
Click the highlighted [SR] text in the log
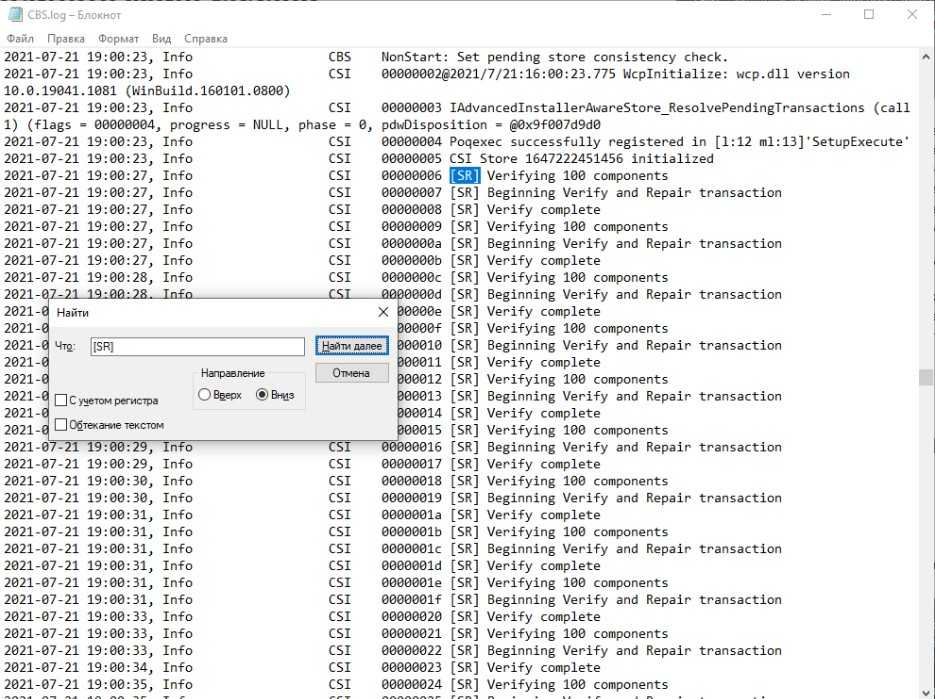(x=465, y=176)
